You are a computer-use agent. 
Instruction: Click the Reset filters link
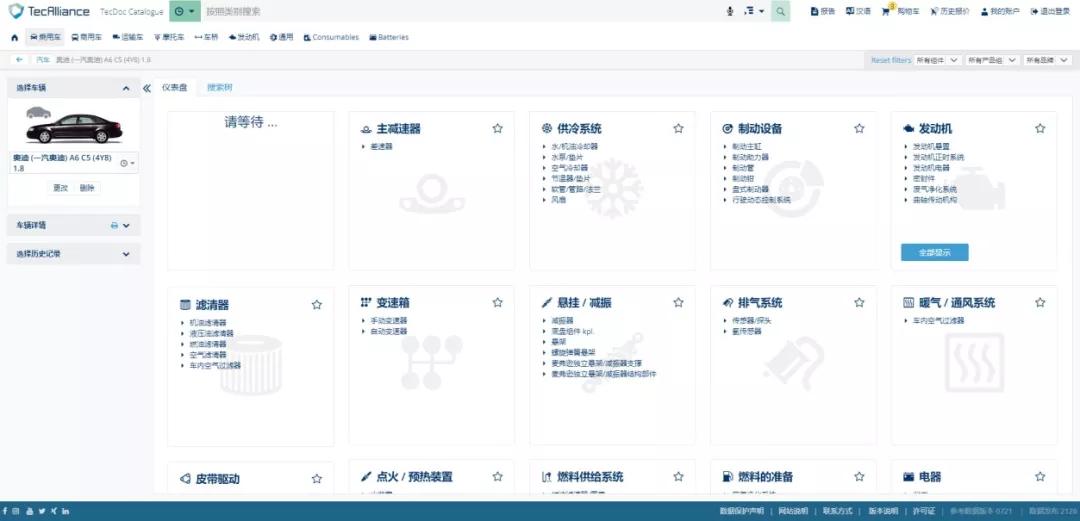pyautogui.click(x=891, y=60)
